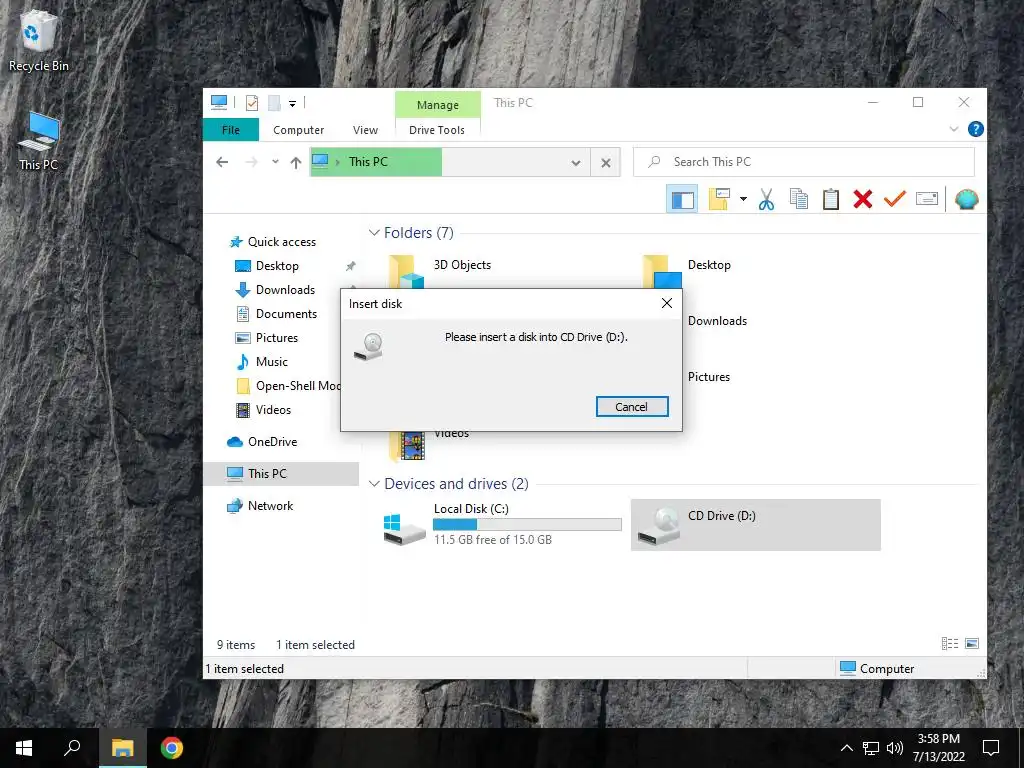The image size is (1024, 768).
Task: Switch to large icons view icon
Action: coord(972,644)
